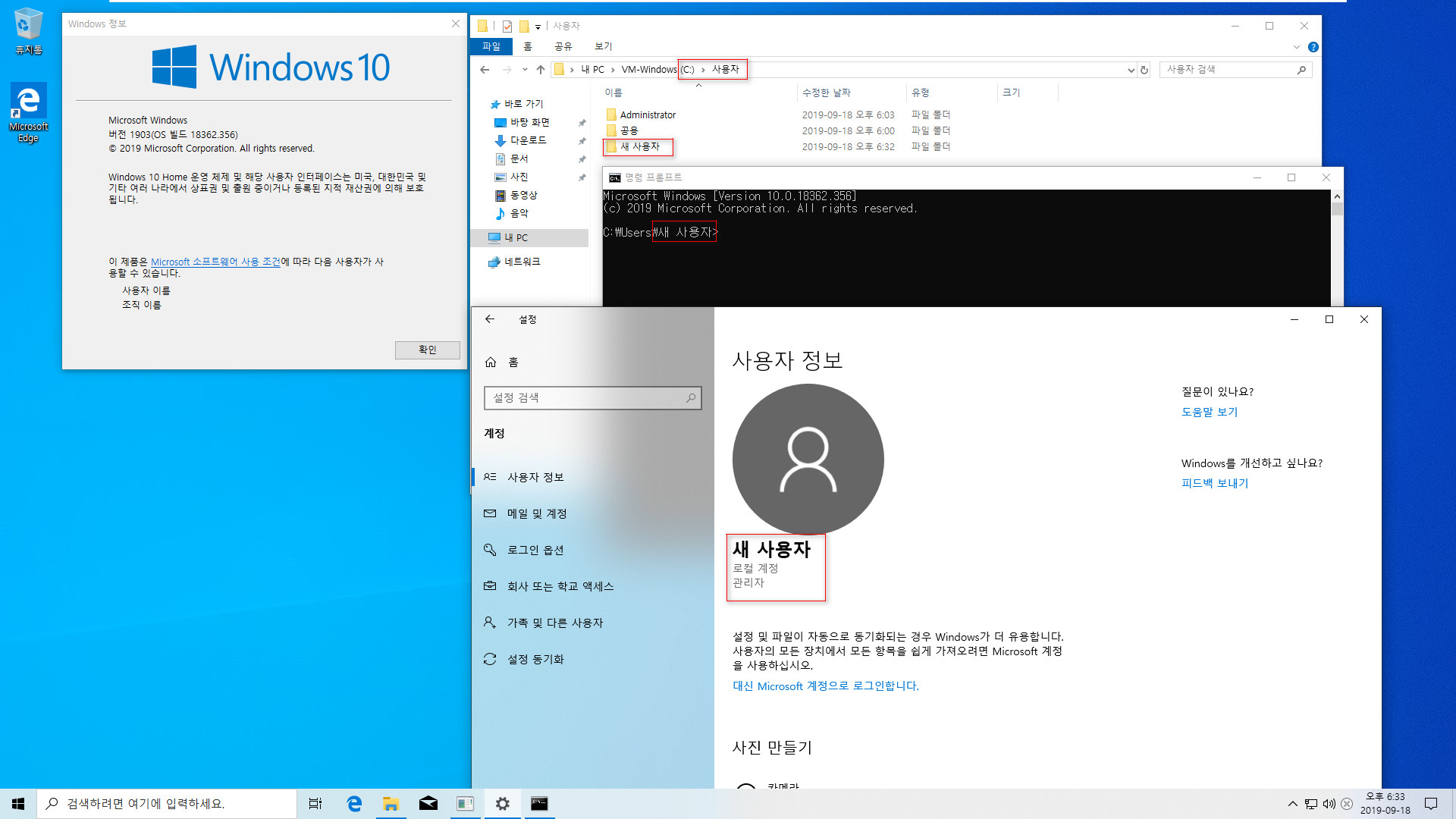Sort by the 수정한 날짜 column header

point(827,93)
